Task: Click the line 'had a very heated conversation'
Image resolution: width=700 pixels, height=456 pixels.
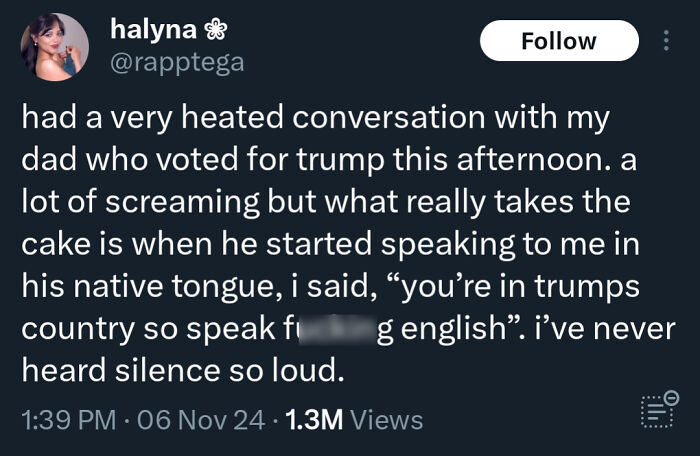Action: [x=254, y=117]
